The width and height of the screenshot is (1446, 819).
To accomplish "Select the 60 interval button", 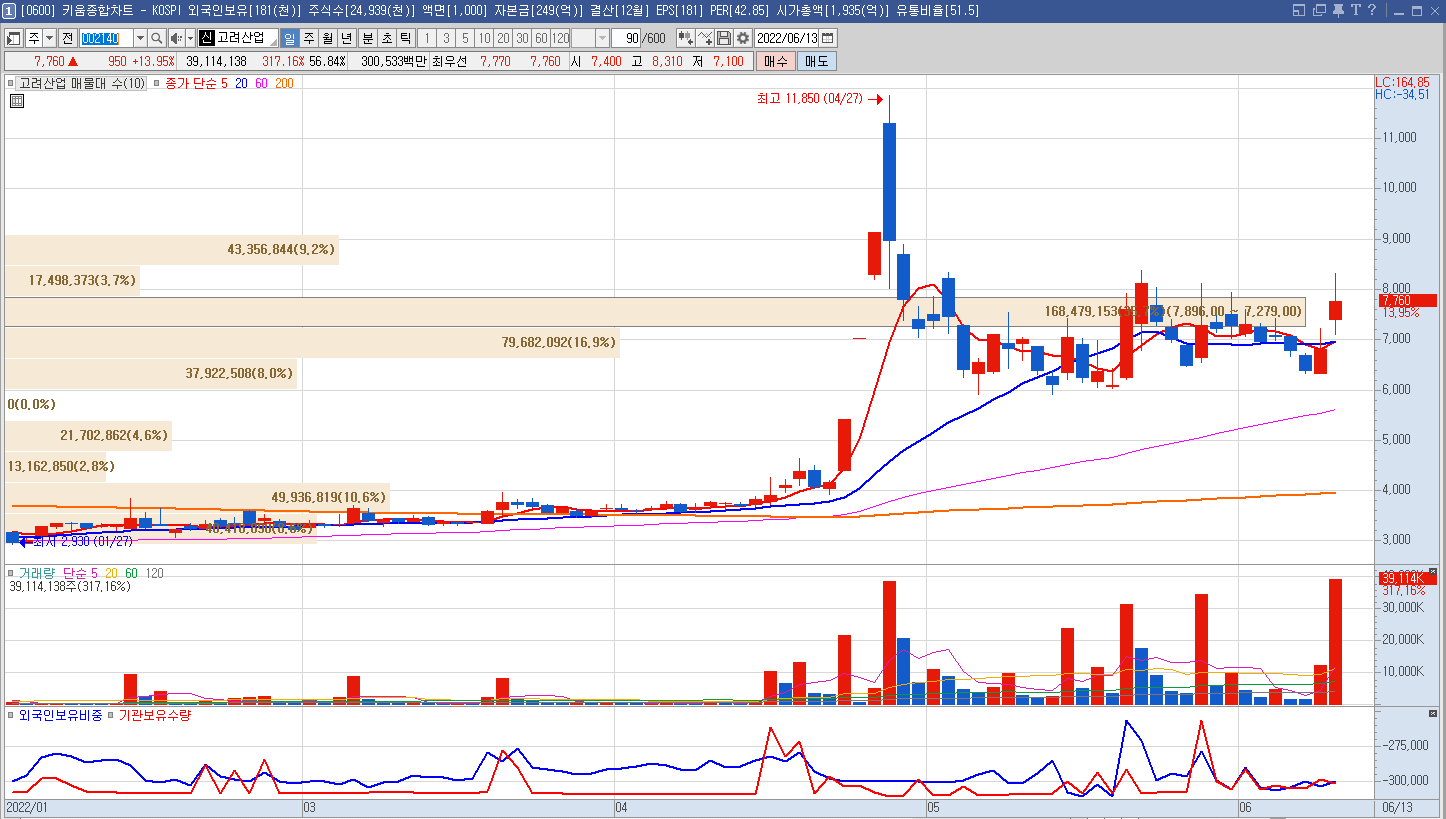I will click(x=541, y=38).
